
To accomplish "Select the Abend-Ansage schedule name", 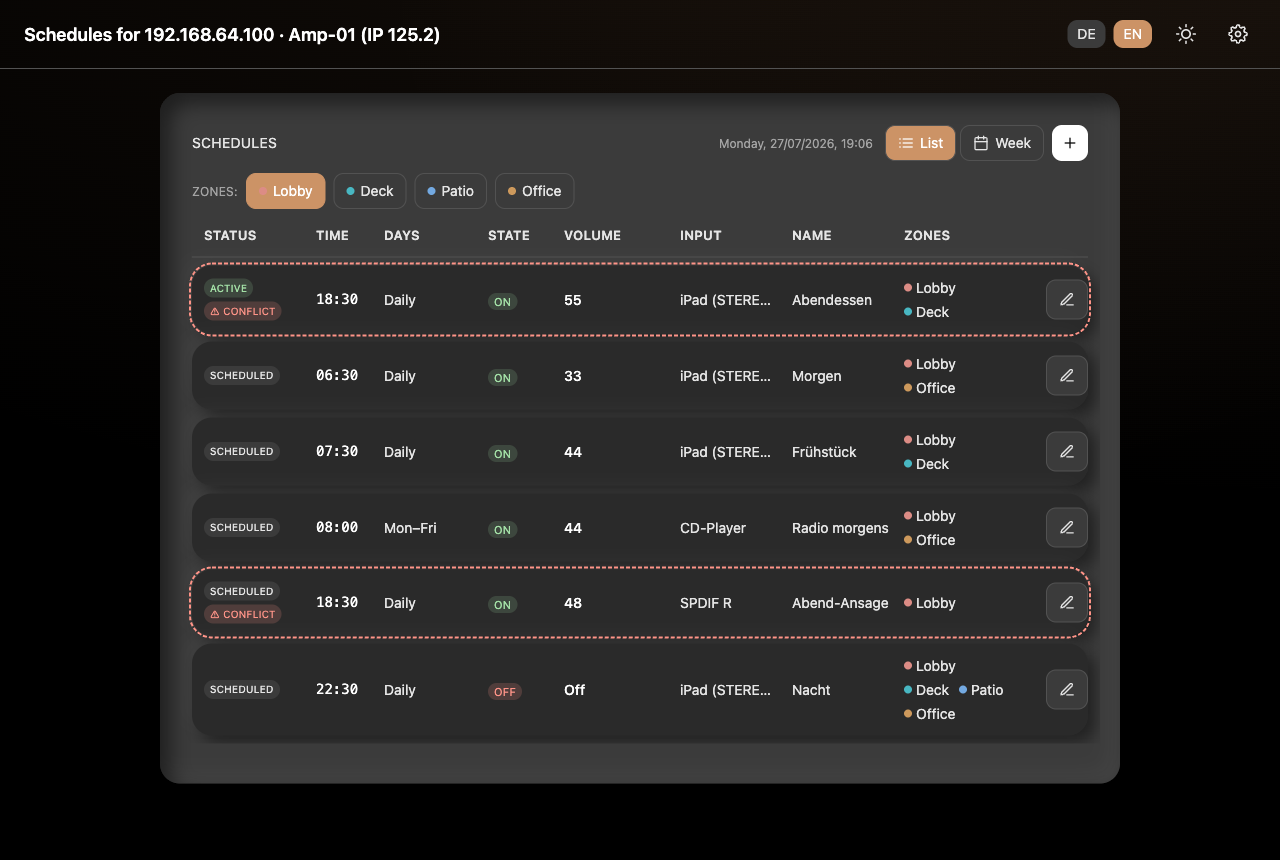I will pos(840,603).
